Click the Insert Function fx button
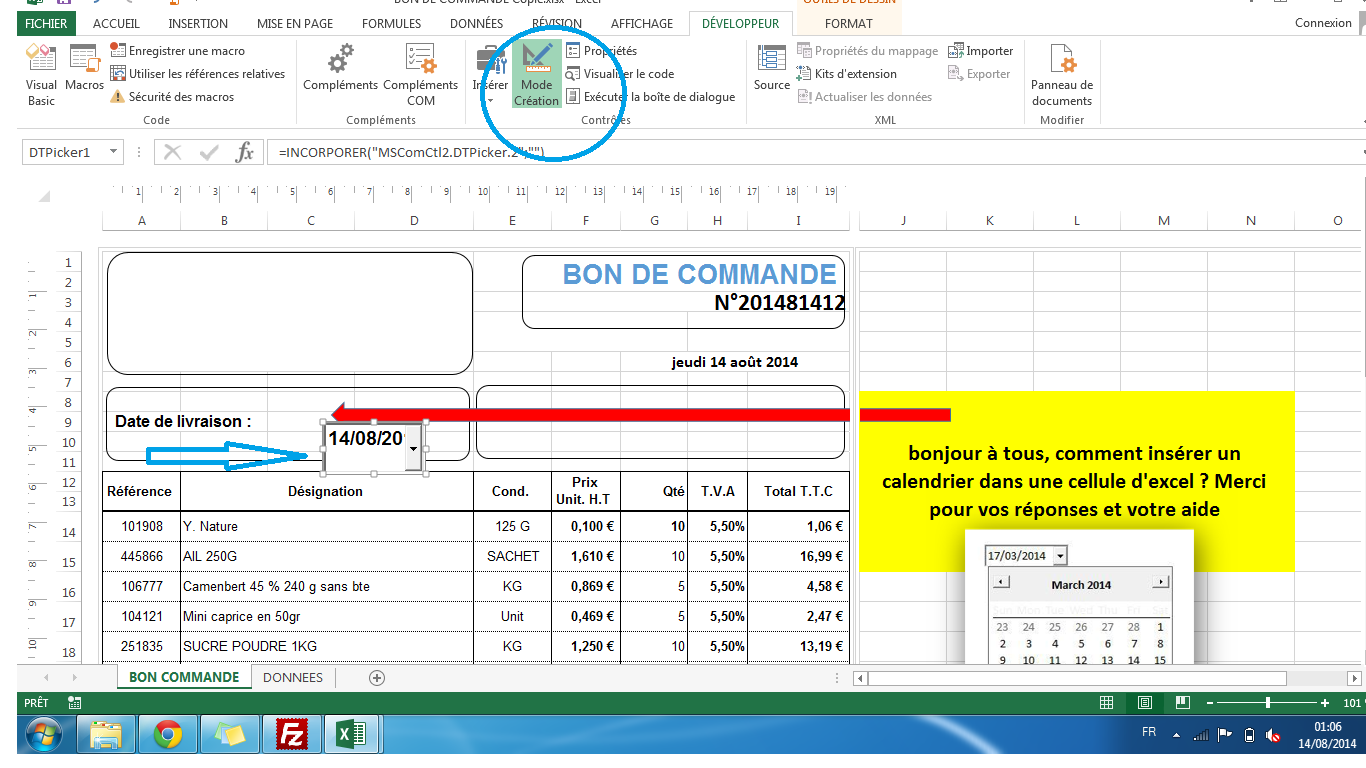 244,152
